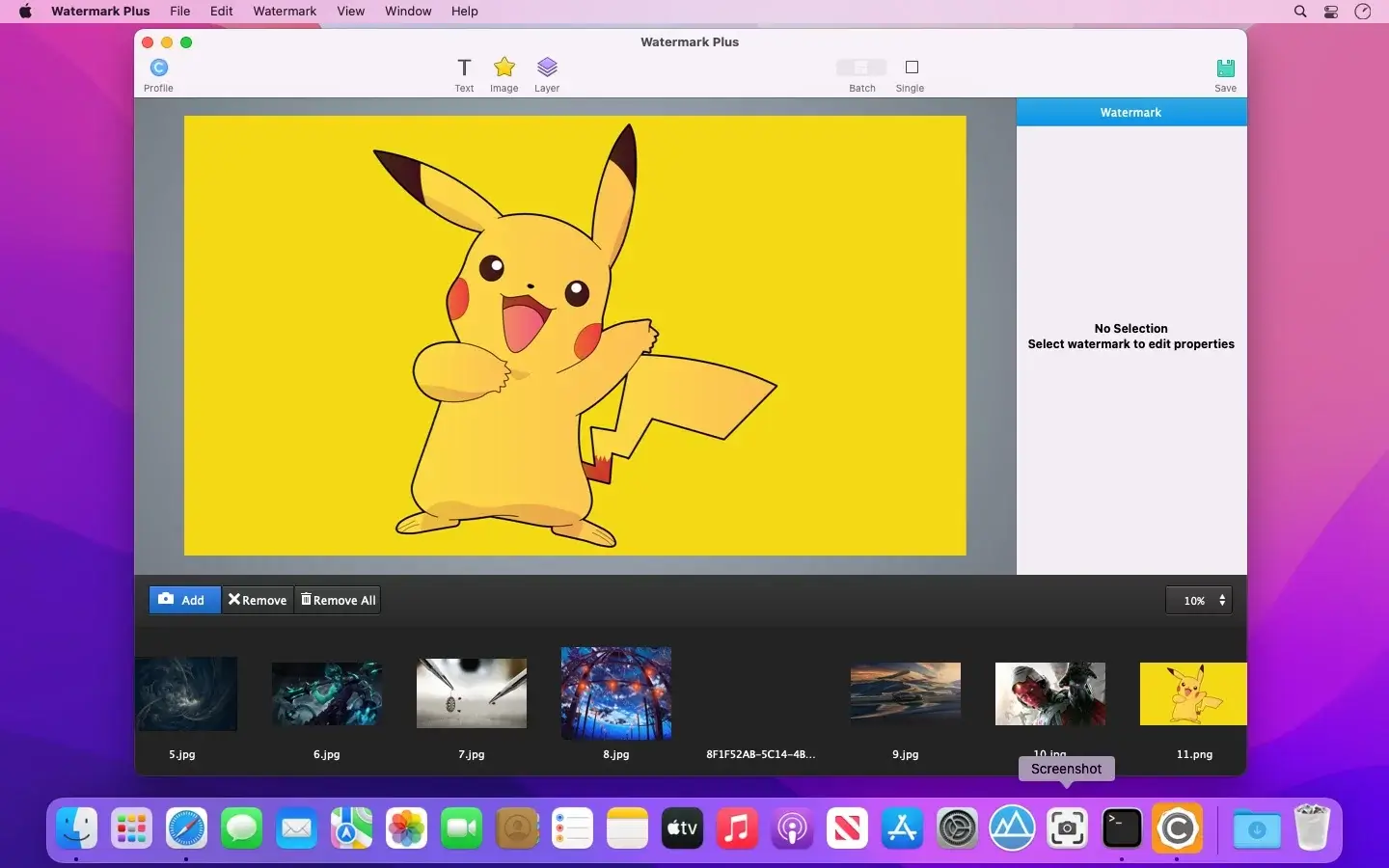Select the 5.jpg thumbnail
This screenshot has width=1389, height=868.
tap(185, 693)
